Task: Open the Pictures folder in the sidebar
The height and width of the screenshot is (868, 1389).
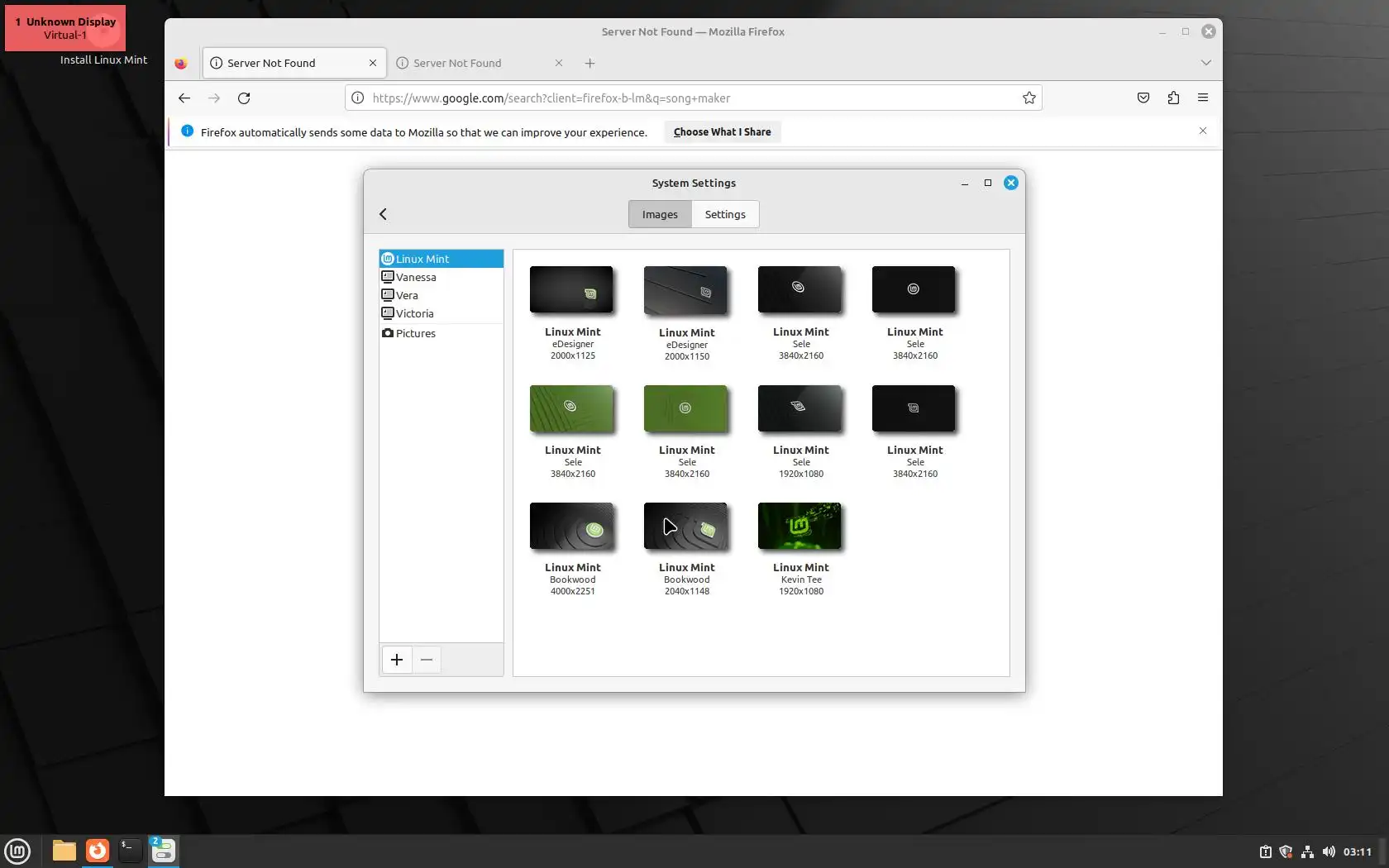Action: [x=442, y=333]
